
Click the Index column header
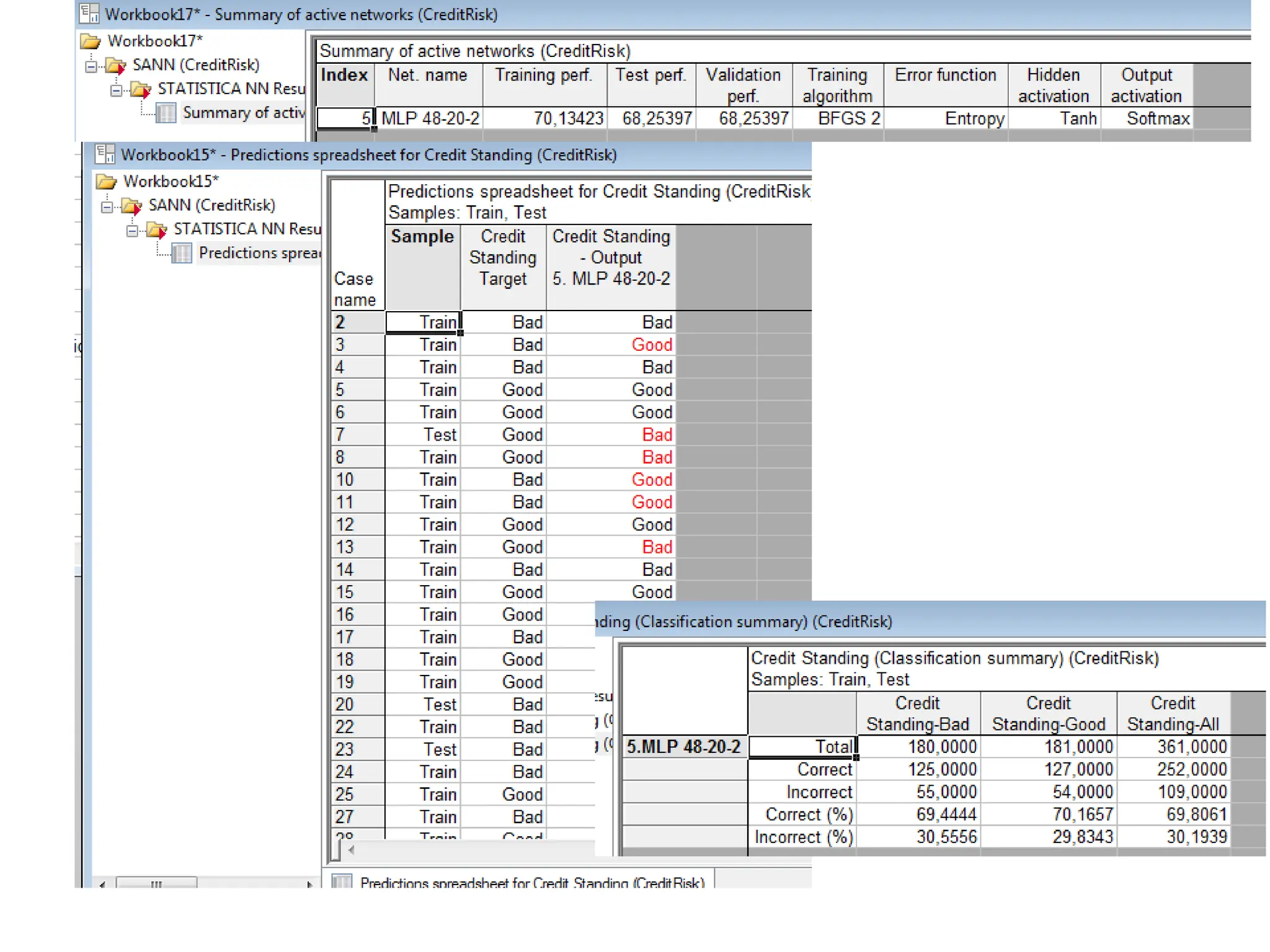344,76
